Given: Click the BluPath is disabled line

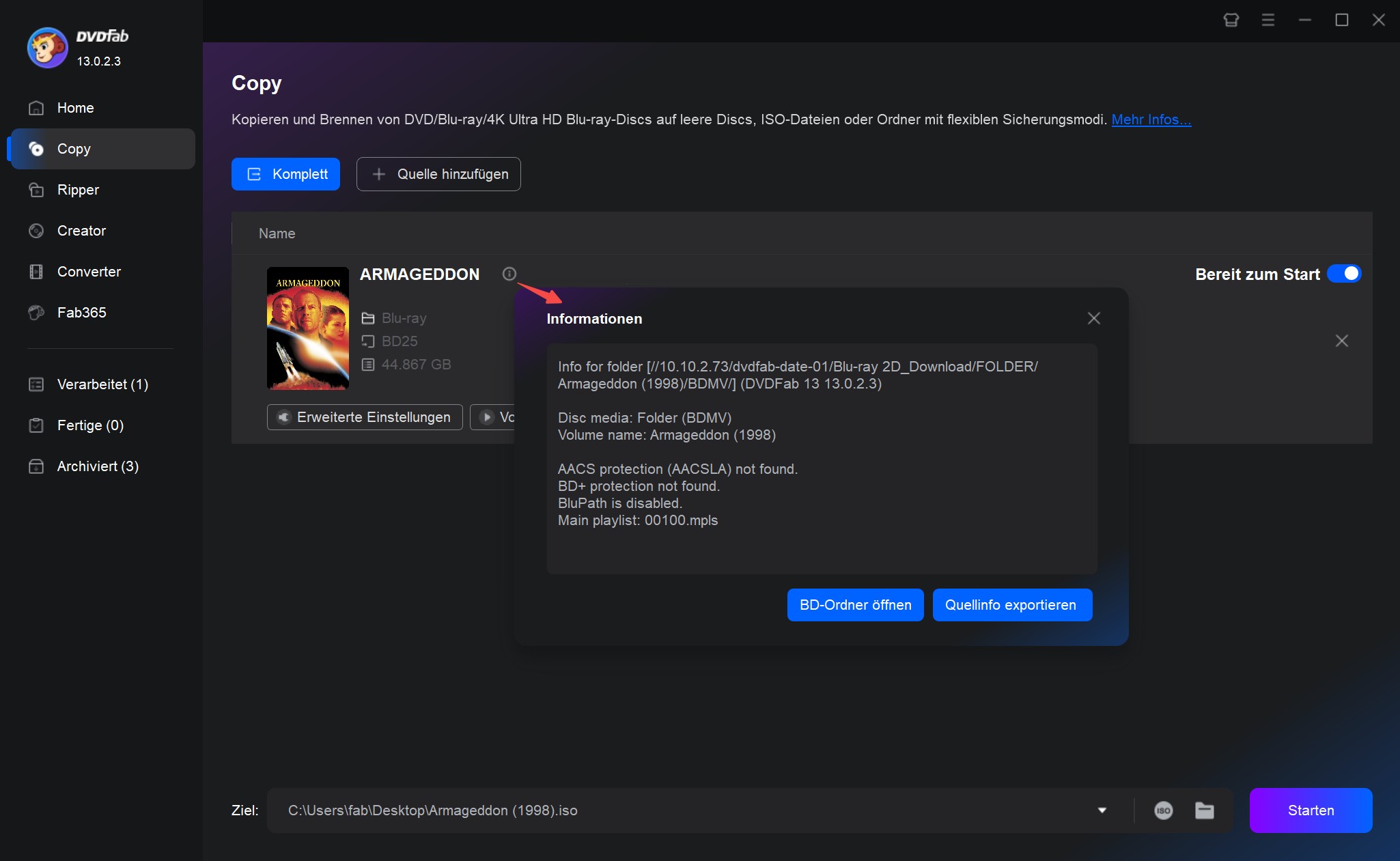Looking at the screenshot, I should coord(620,503).
